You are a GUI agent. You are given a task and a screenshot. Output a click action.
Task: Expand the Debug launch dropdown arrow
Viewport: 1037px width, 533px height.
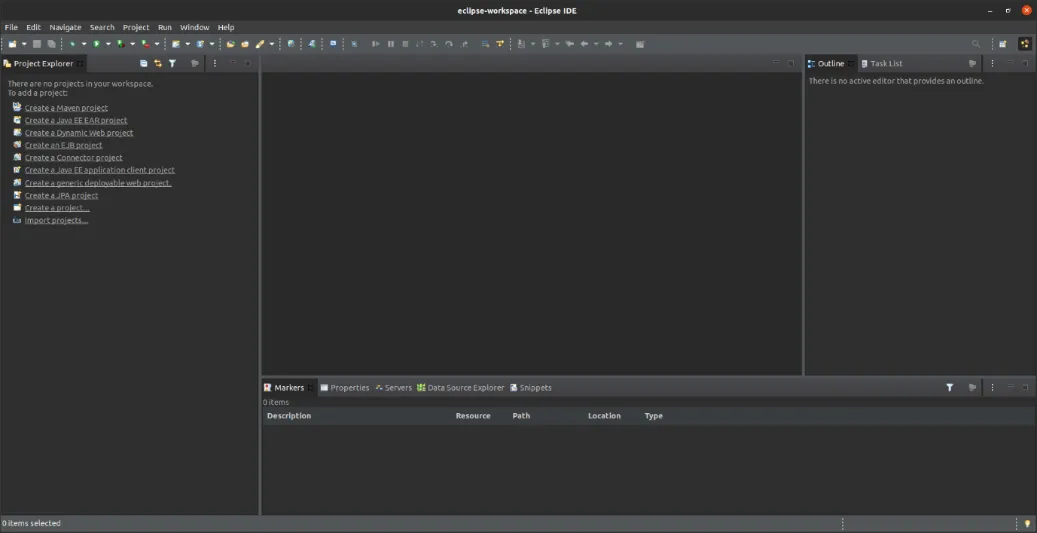[x=84, y=44]
